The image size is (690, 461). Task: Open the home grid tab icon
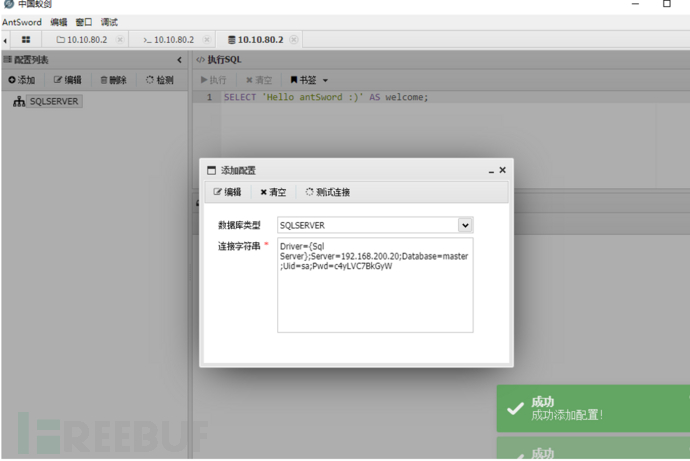pyautogui.click(x=26, y=40)
